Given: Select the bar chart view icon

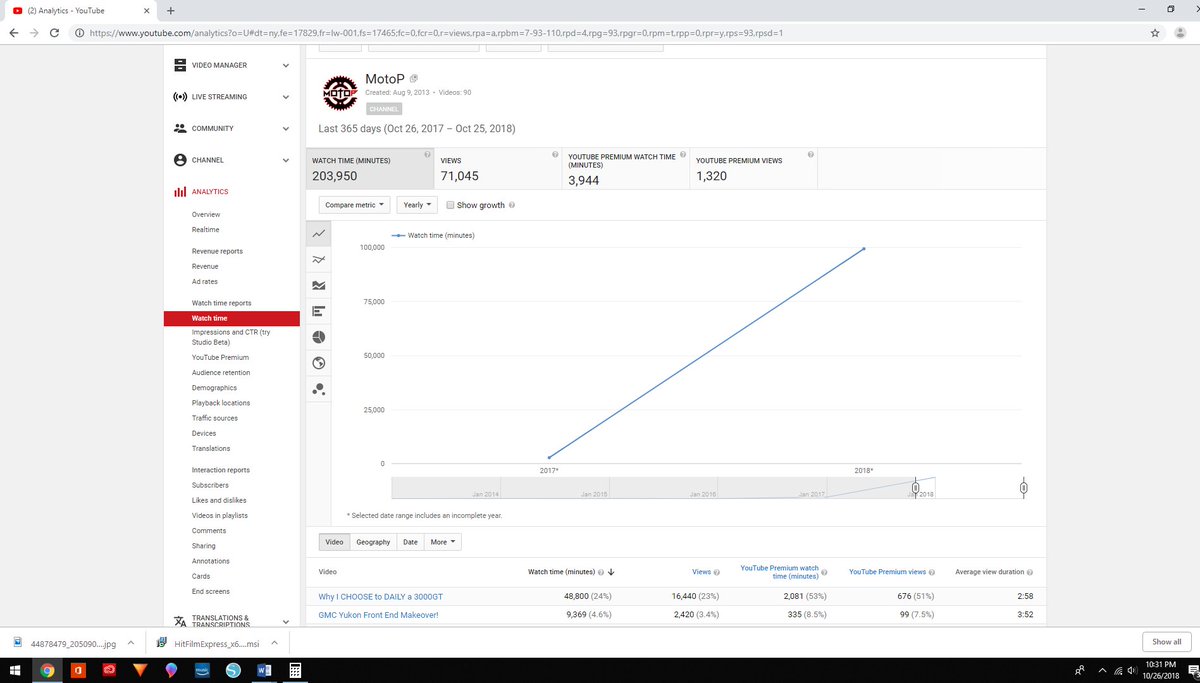Looking at the screenshot, I should 319,311.
